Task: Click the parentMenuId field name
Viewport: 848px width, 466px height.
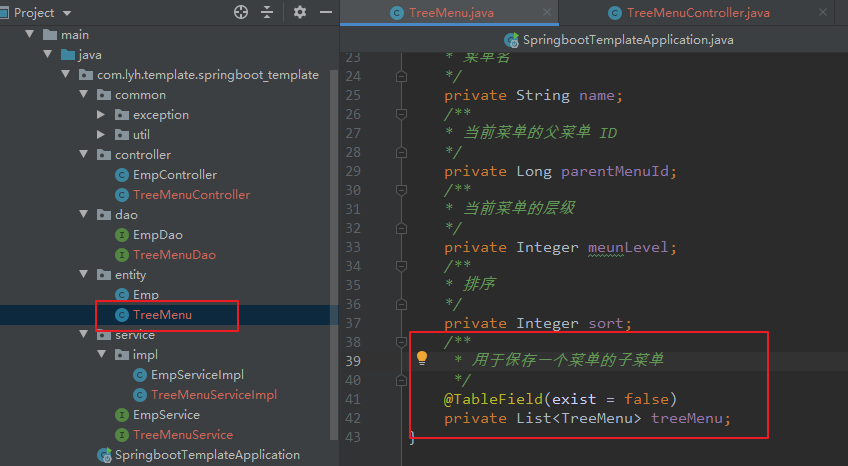Action: (615, 171)
